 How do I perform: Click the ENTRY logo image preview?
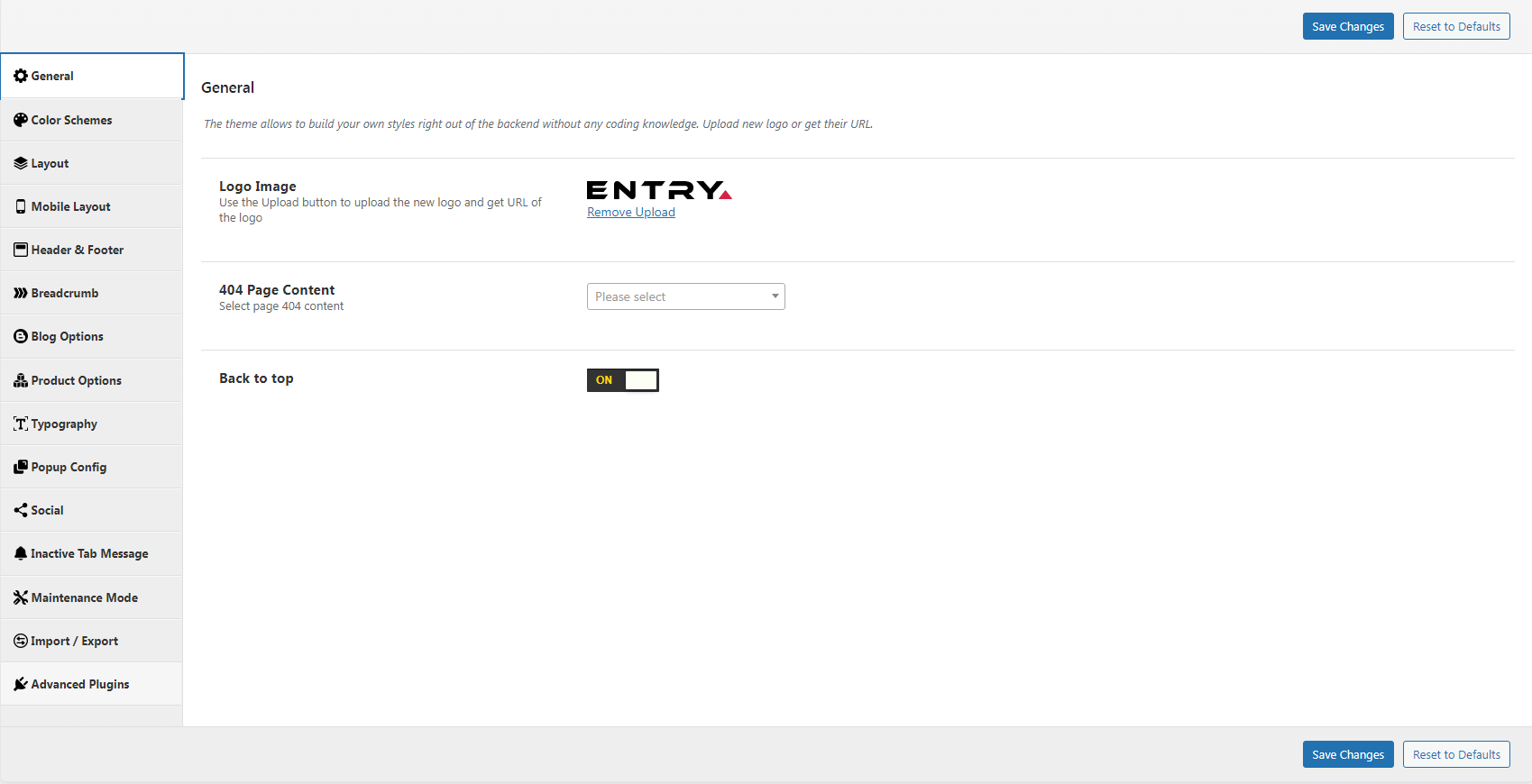pyautogui.click(x=658, y=190)
